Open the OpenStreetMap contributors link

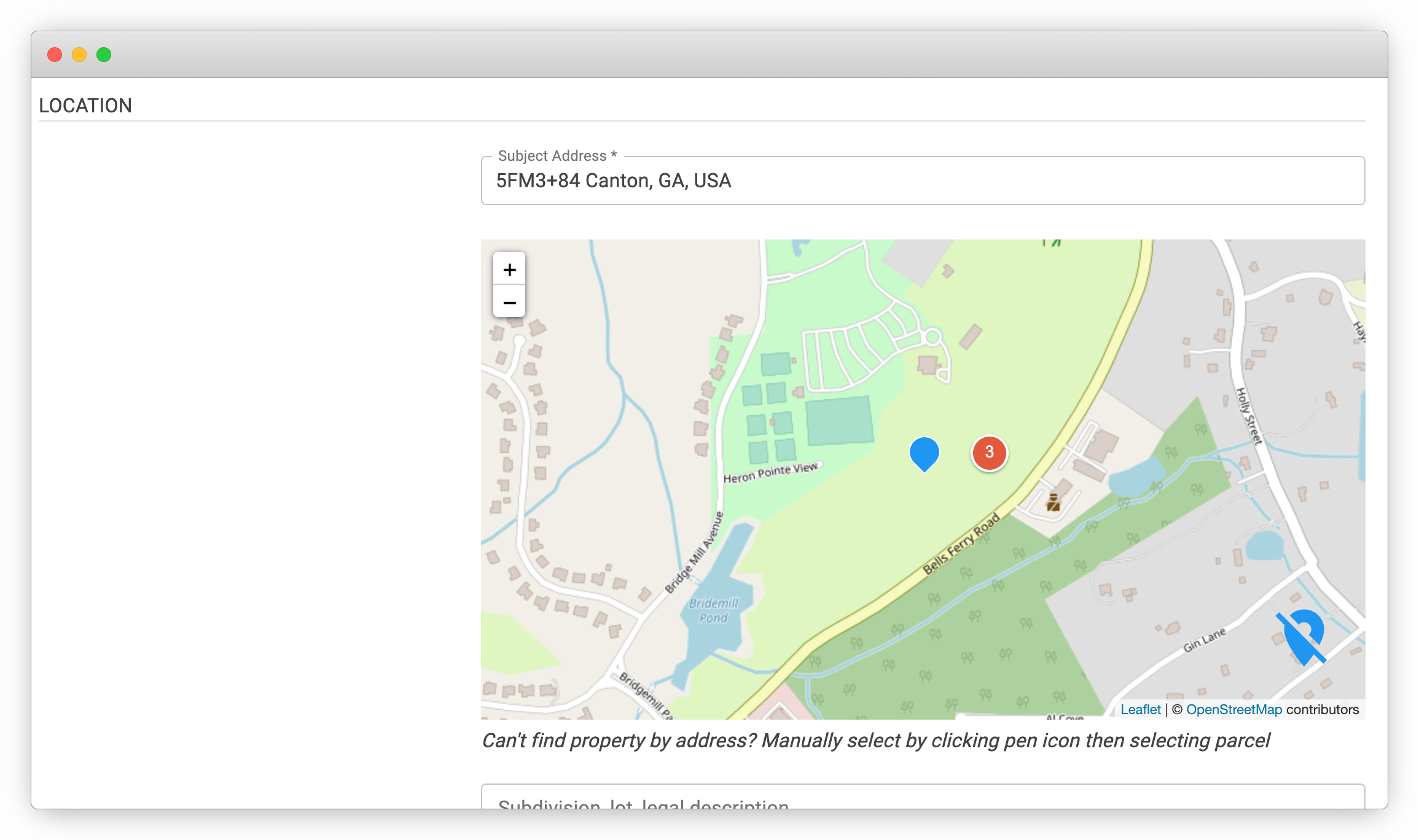tap(1234, 709)
